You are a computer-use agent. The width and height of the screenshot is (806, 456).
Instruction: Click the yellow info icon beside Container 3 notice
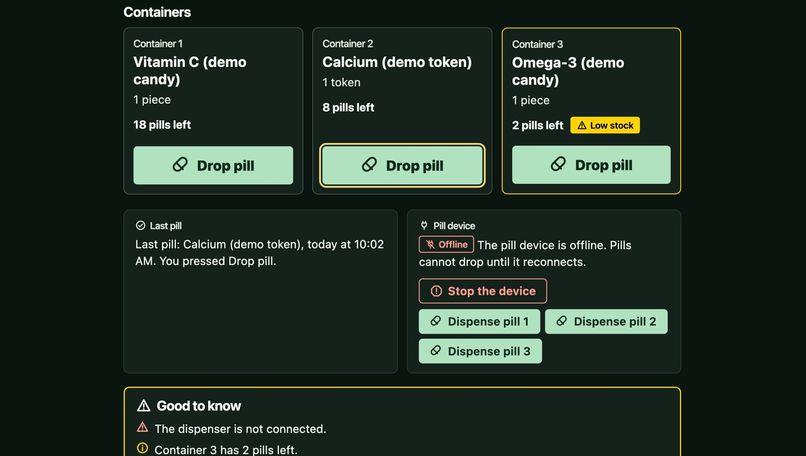click(142, 448)
